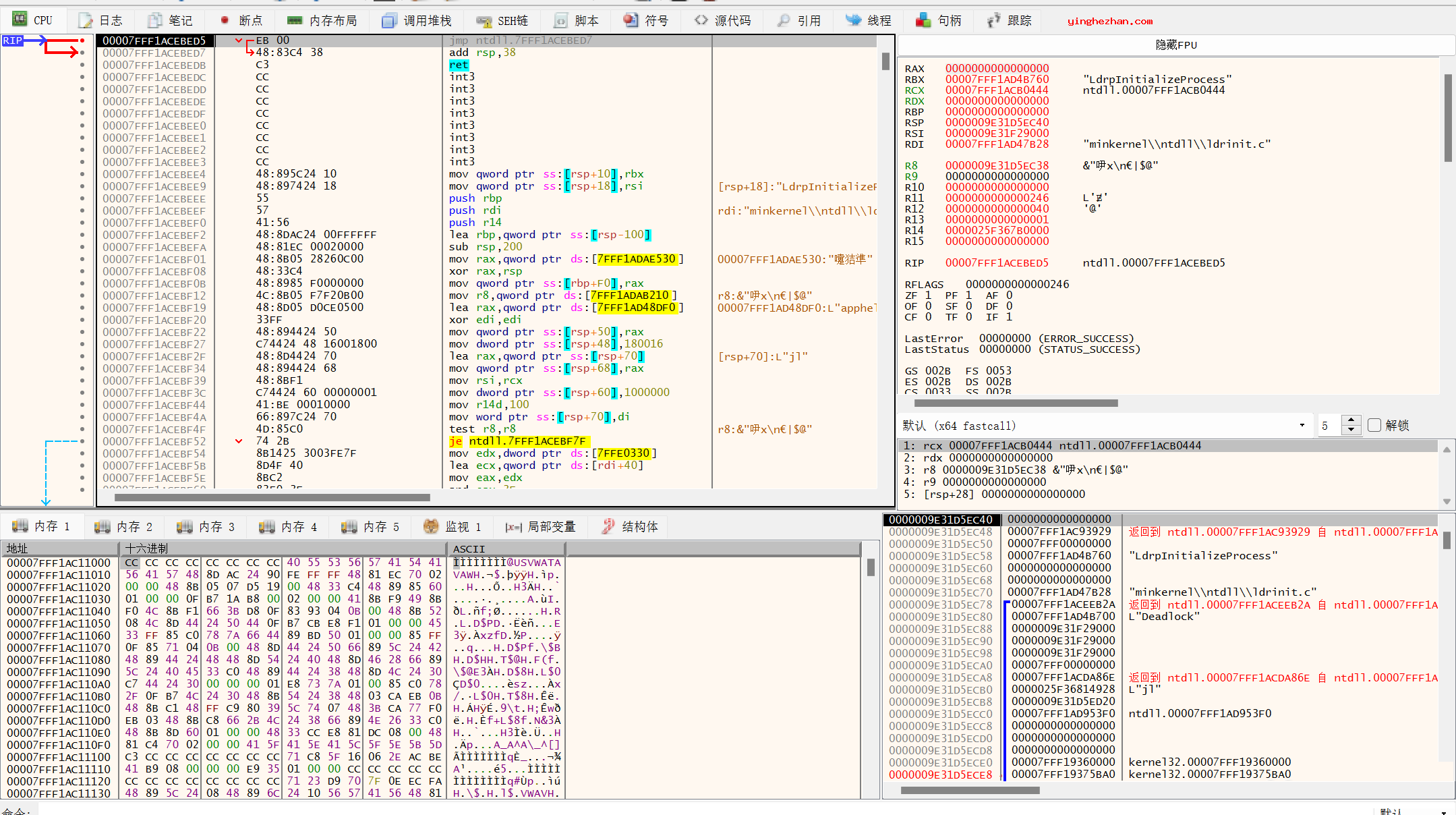This screenshot has width=1456, height=815.
Task: Toggle the 解锁 checkbox
Action: pos(1374,425)
